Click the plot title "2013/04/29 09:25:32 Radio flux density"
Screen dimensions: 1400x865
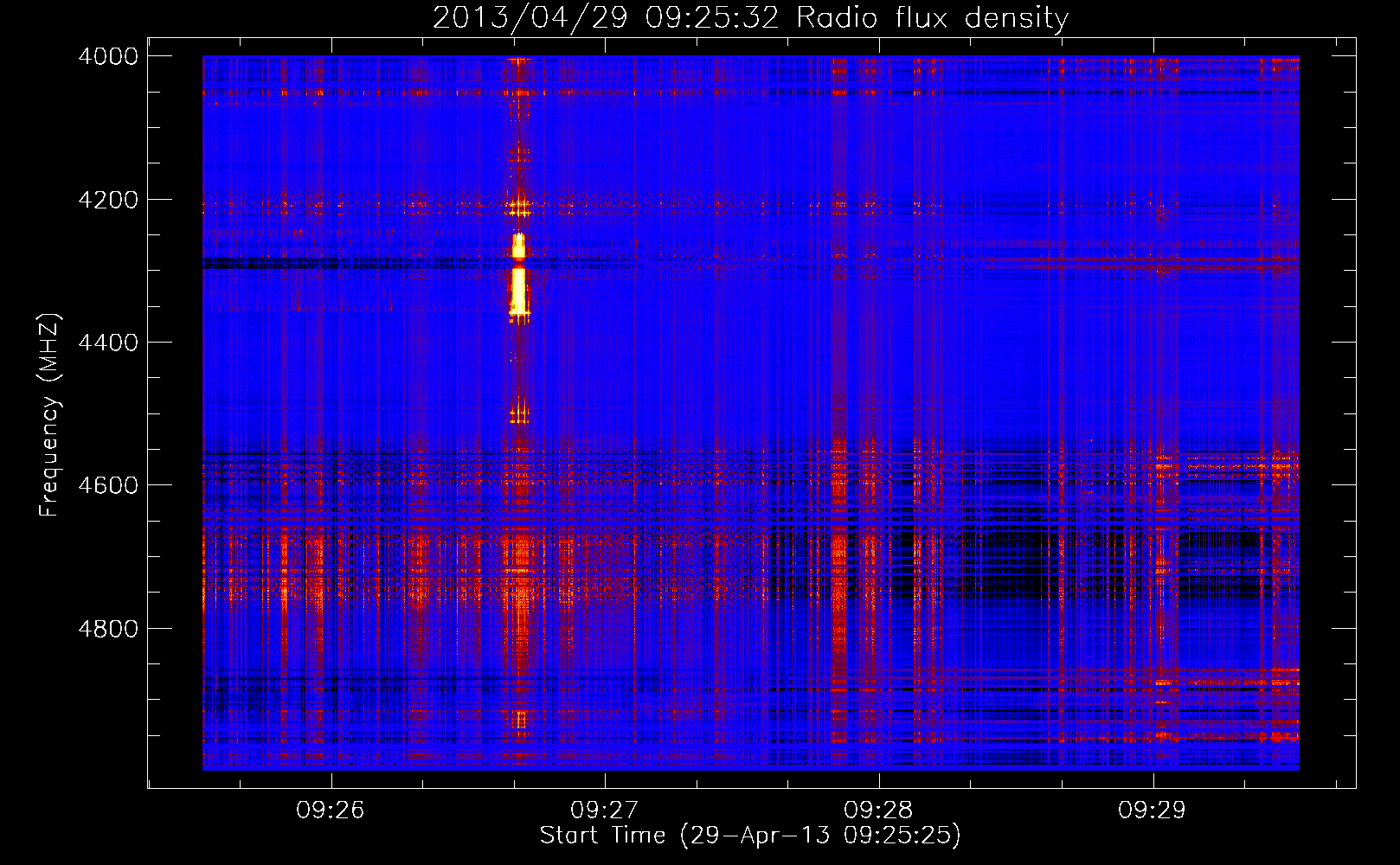pyautogui.click(x=750, y=17)
